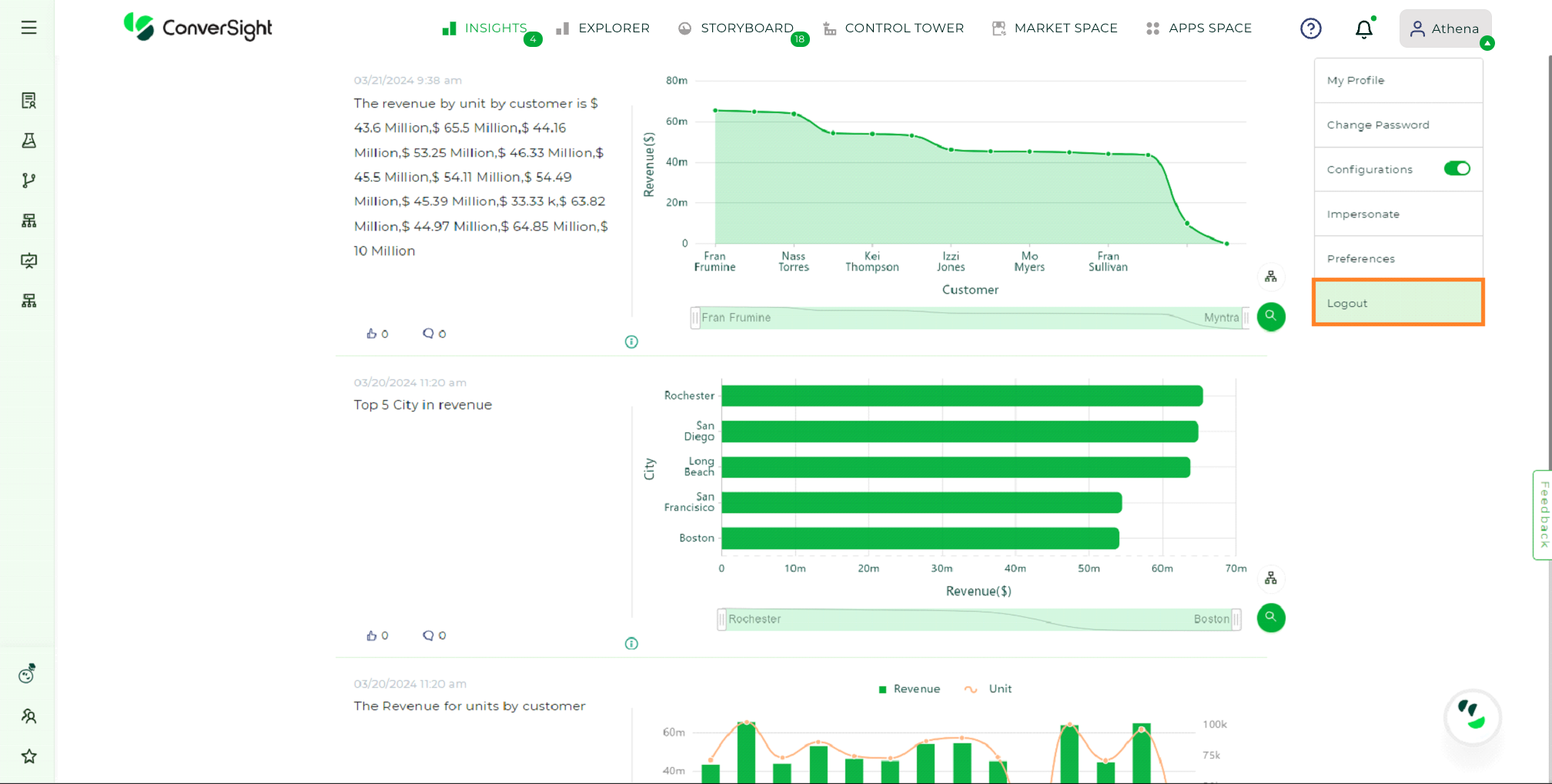The image size is (1552, 784).
Task: Open drill hierarchy icon for Customer chart
Action: coord(1270,276)
